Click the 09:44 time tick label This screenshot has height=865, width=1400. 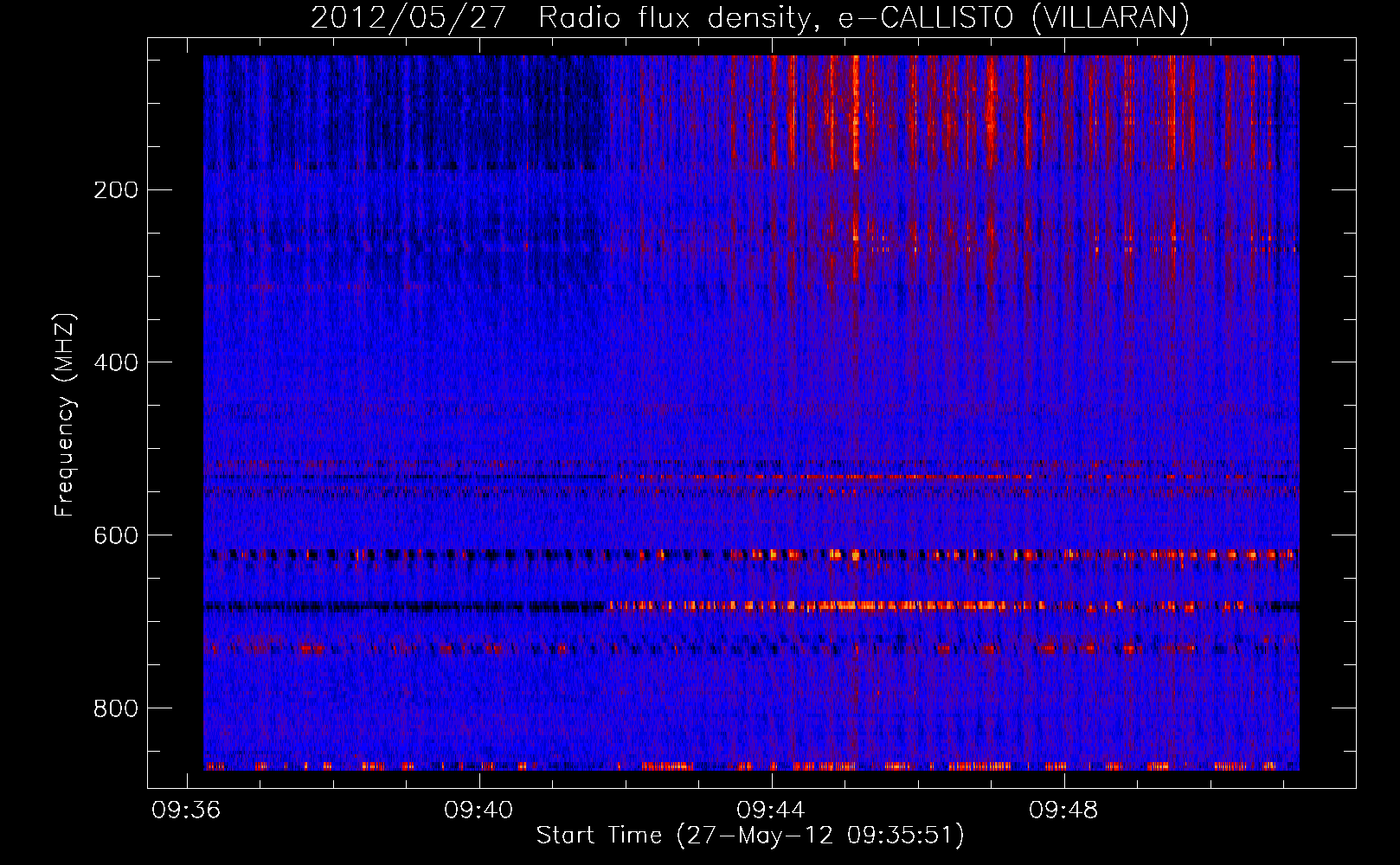pyautogui.click(x=771, y=811)
